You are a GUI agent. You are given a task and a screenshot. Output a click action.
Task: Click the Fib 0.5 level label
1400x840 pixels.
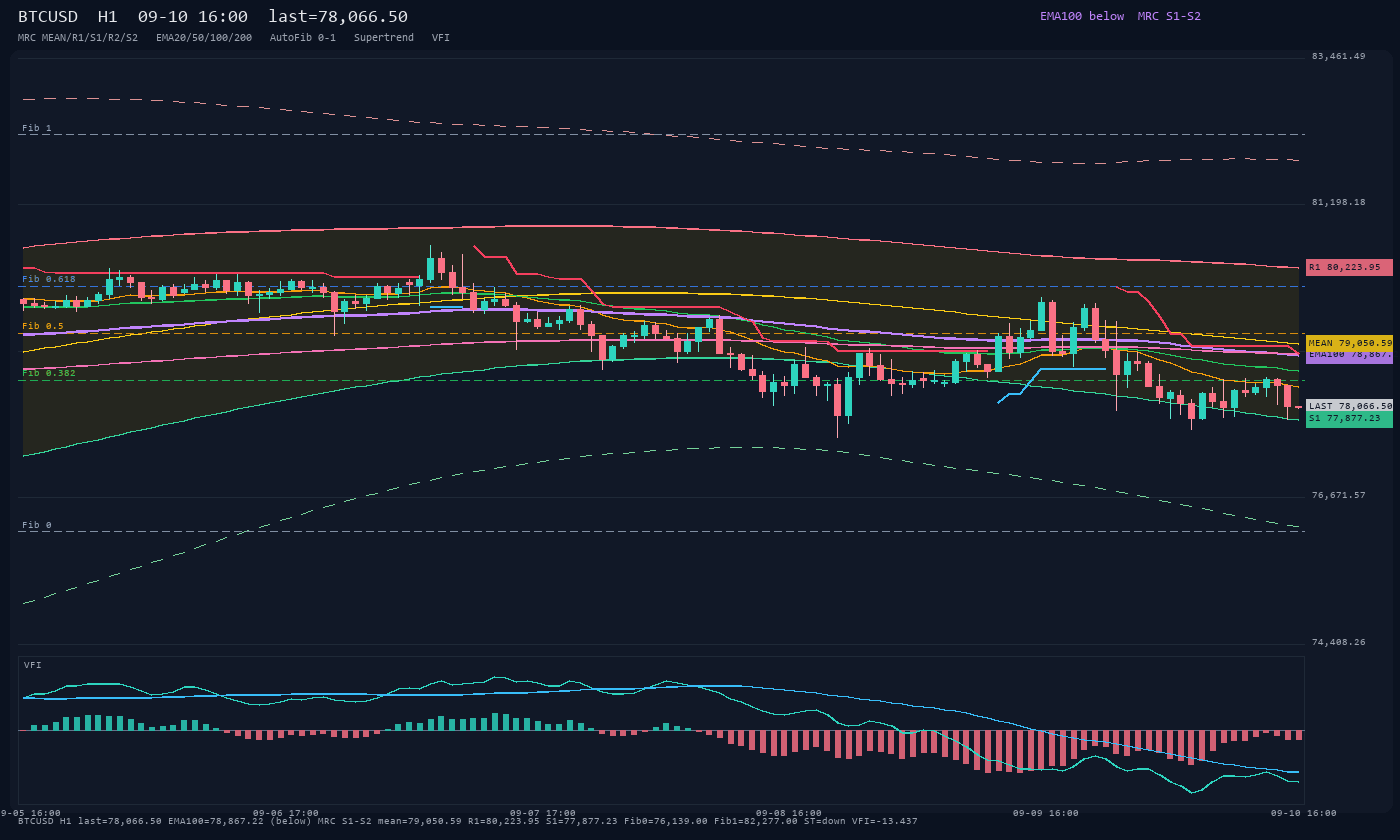[x=43, y=326]
